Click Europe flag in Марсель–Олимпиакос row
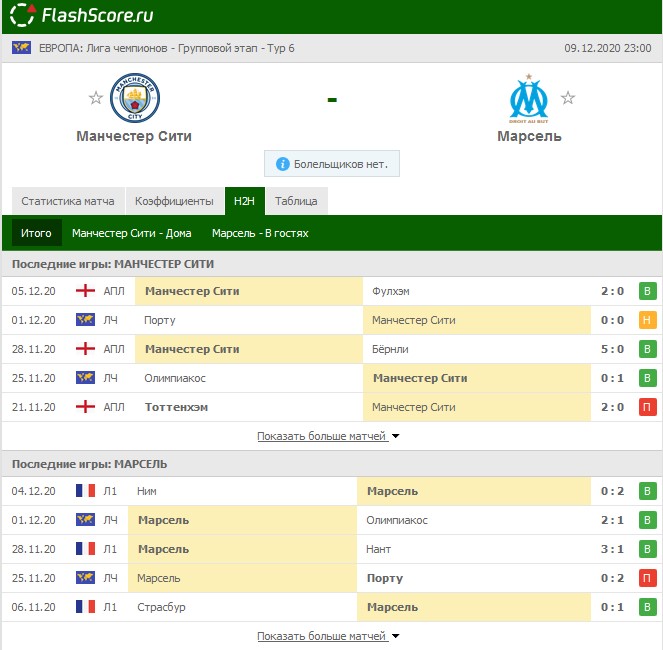This screenshot has width=663, height=650. point(85,520)
